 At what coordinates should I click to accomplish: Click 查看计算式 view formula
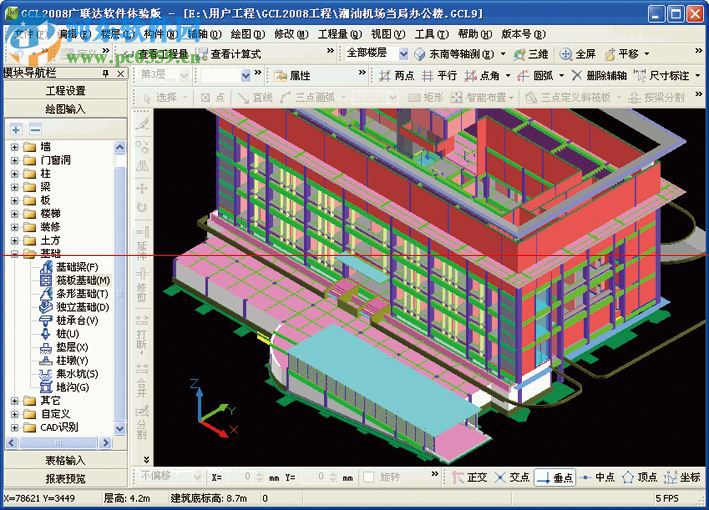coord(229,54)
